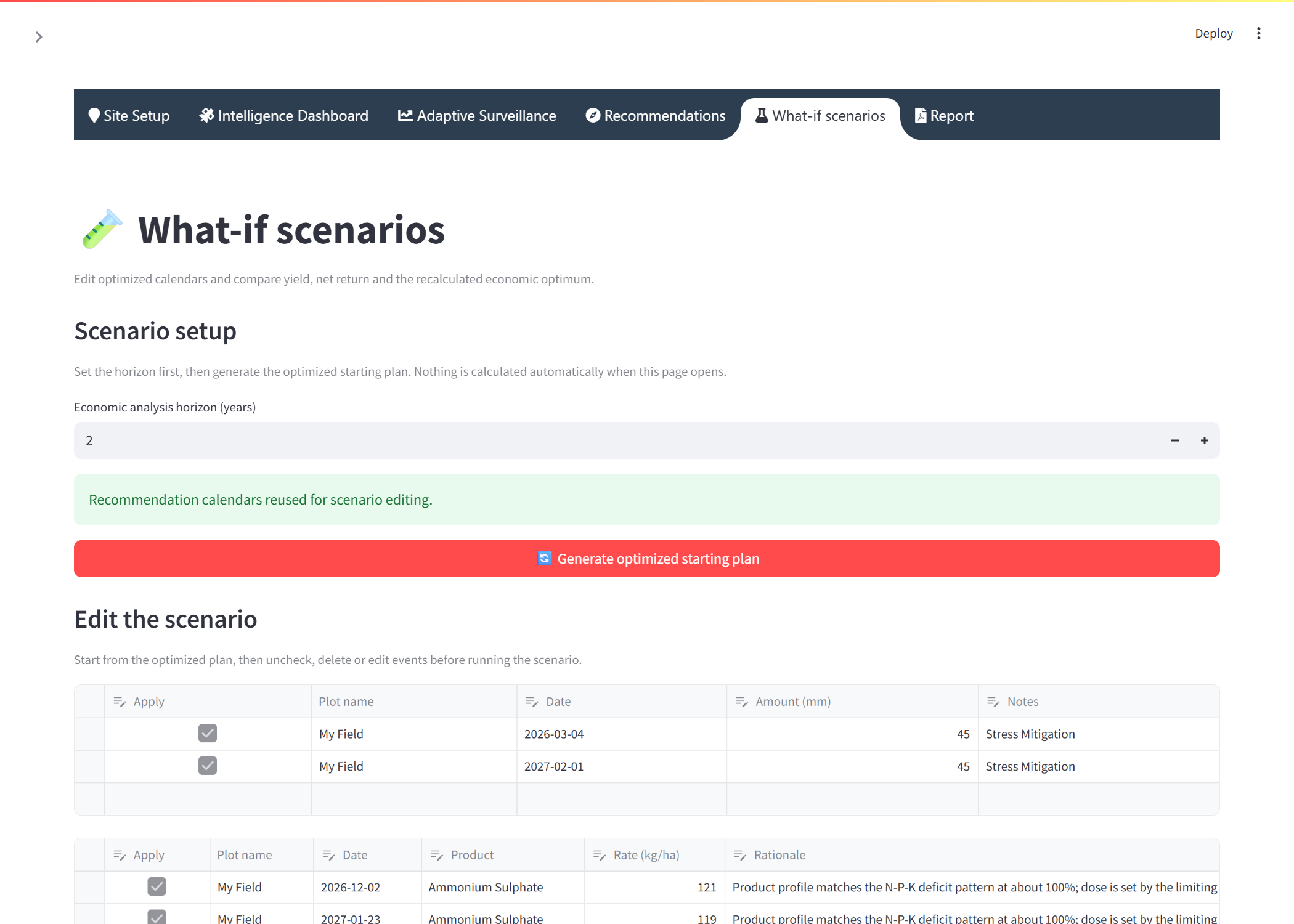The height and width of the screenshot is (924, 1294).
Task: Click the amount cell 45 for 2027-02-01
Action: 853,766
